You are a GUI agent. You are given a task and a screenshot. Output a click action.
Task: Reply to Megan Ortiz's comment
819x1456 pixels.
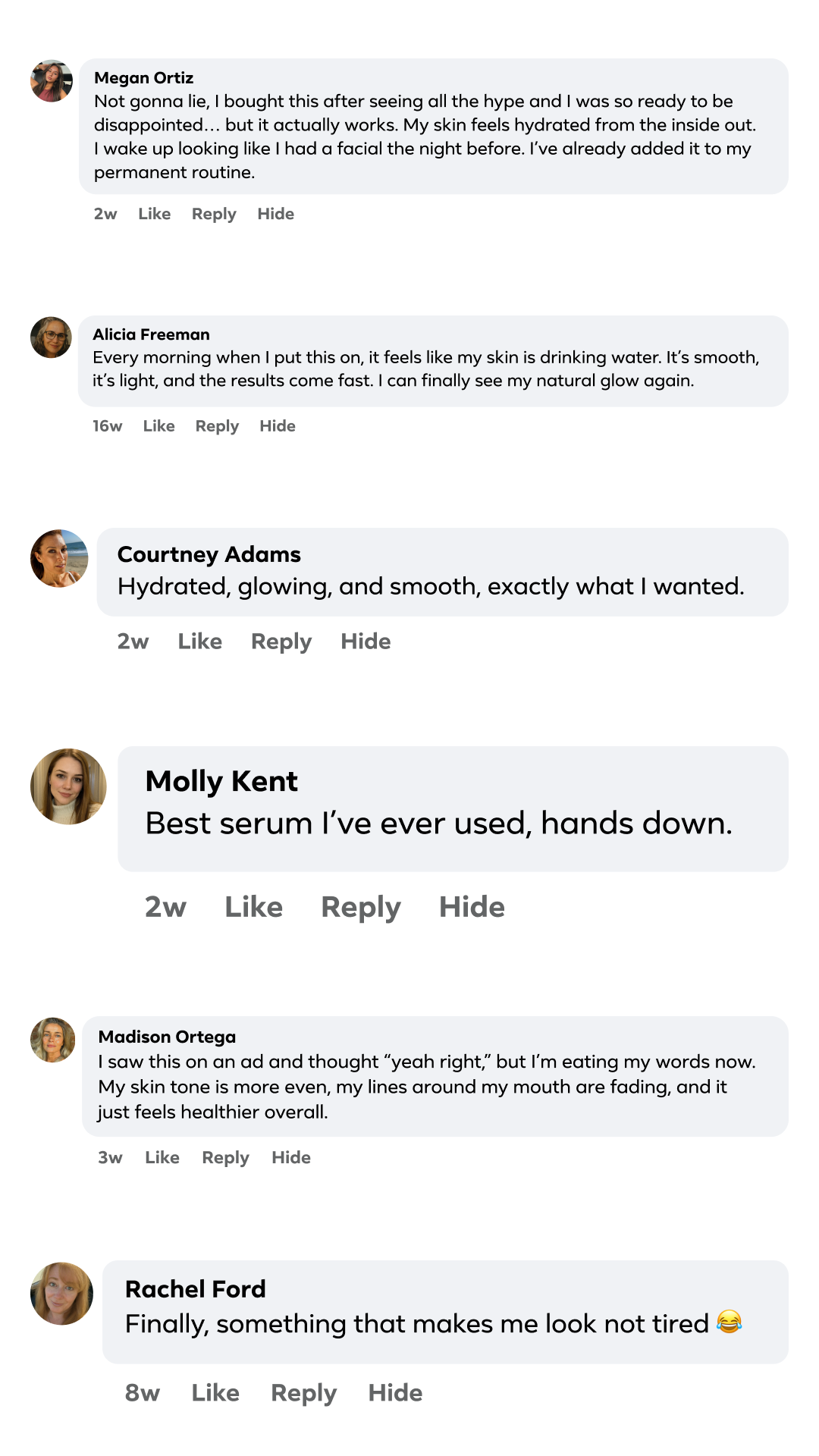(x=214, y=214)
